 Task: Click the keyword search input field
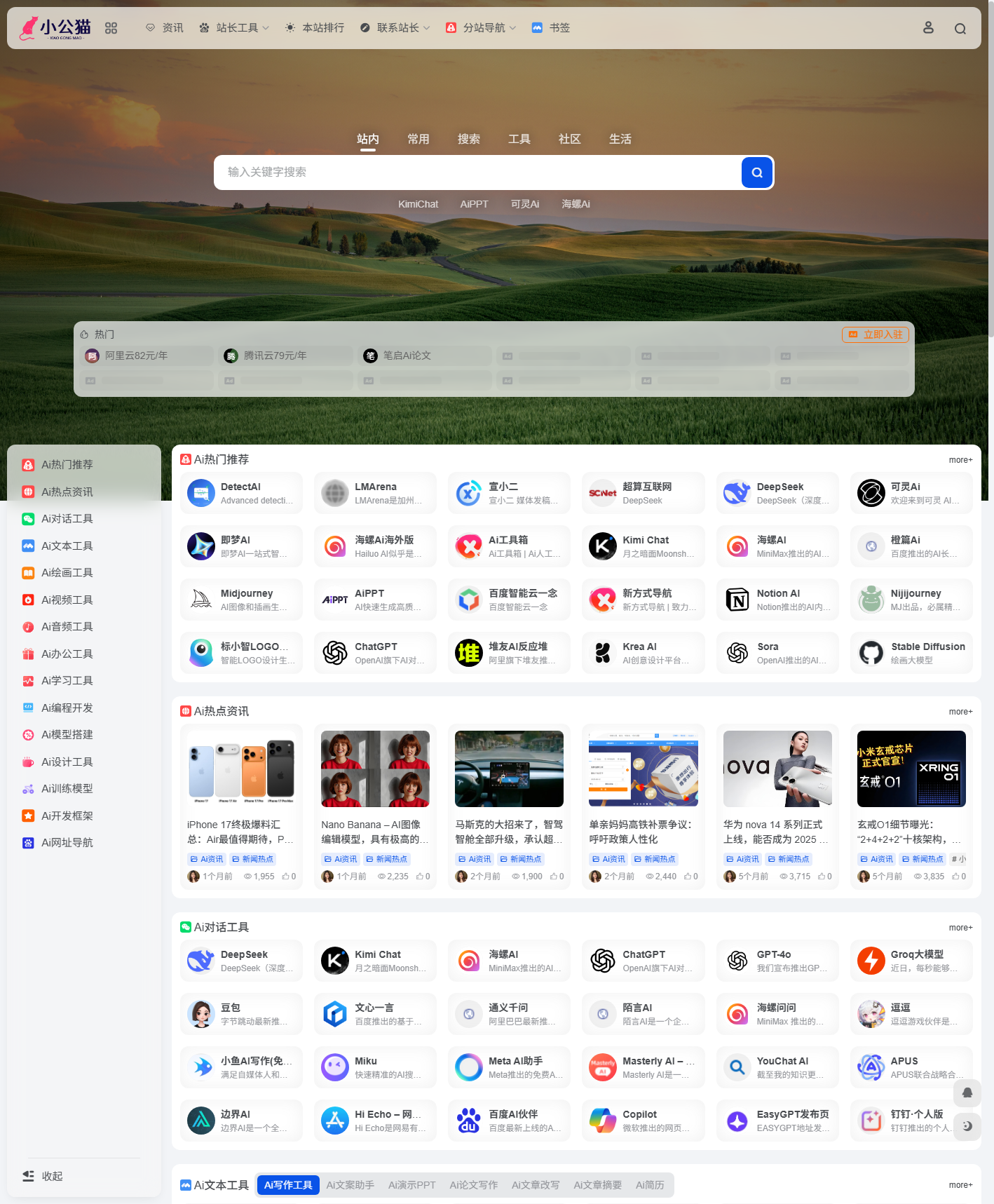click(477, 173)
